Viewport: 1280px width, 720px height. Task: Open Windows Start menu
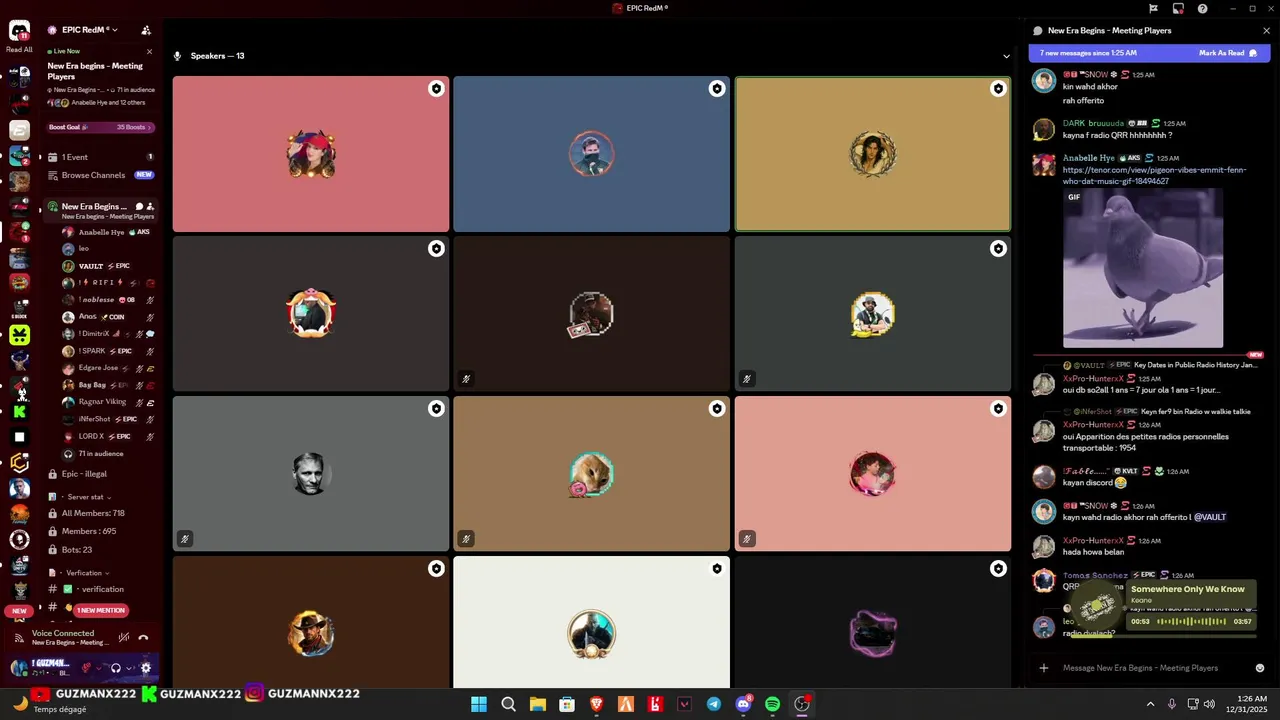pyautogui.click(x=479, y=704)
